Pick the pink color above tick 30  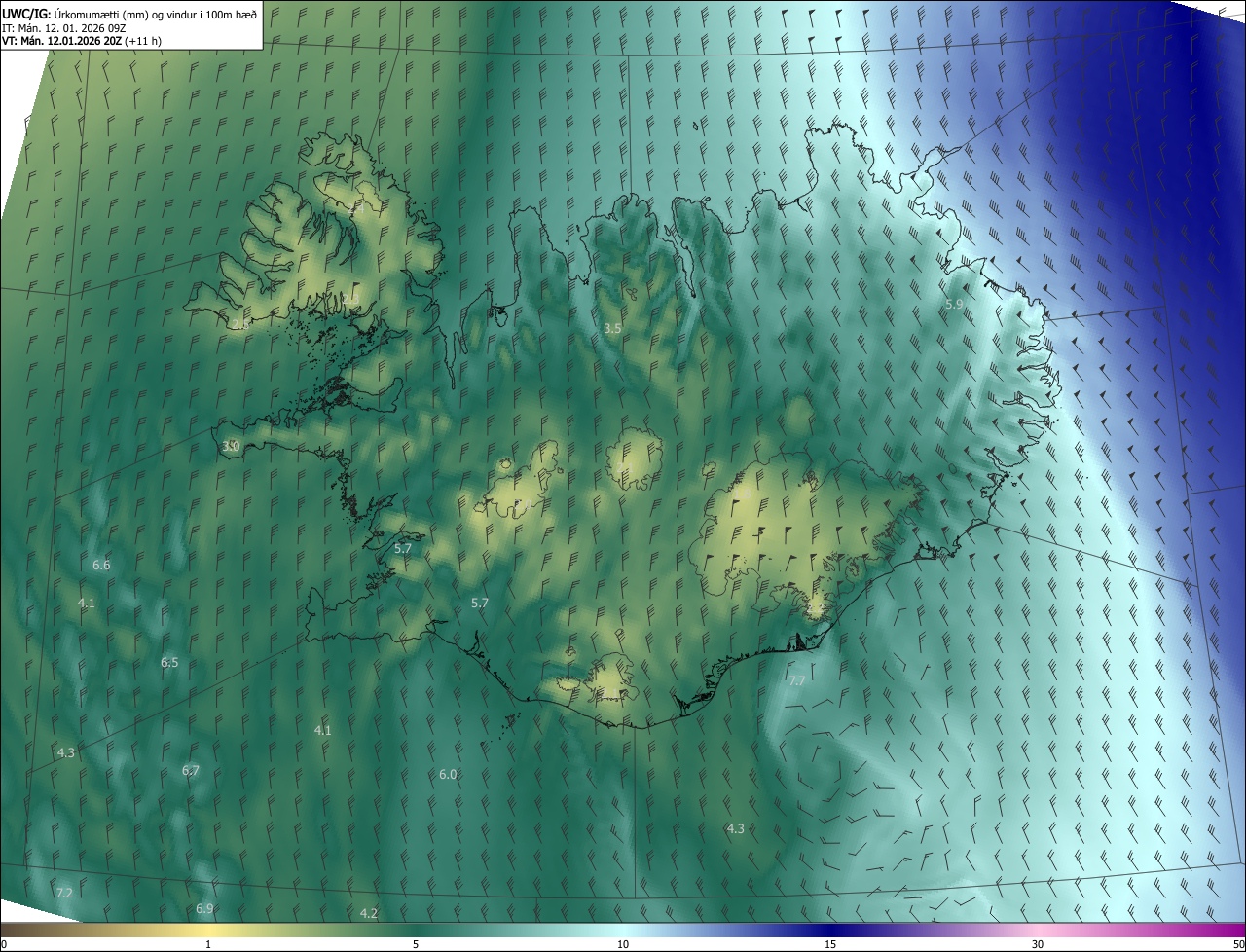1038,930
